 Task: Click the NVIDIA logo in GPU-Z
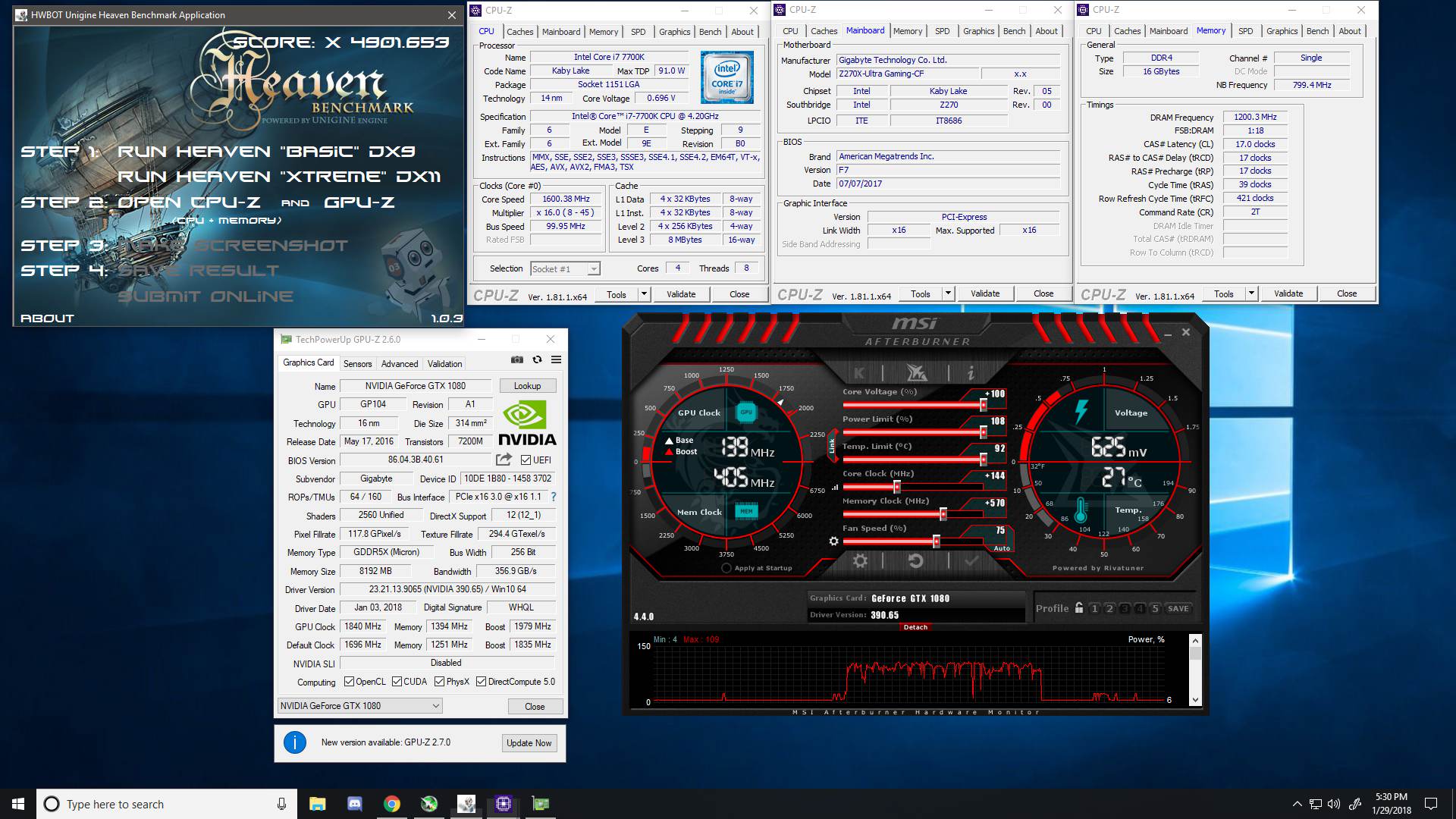coord(527,423)
